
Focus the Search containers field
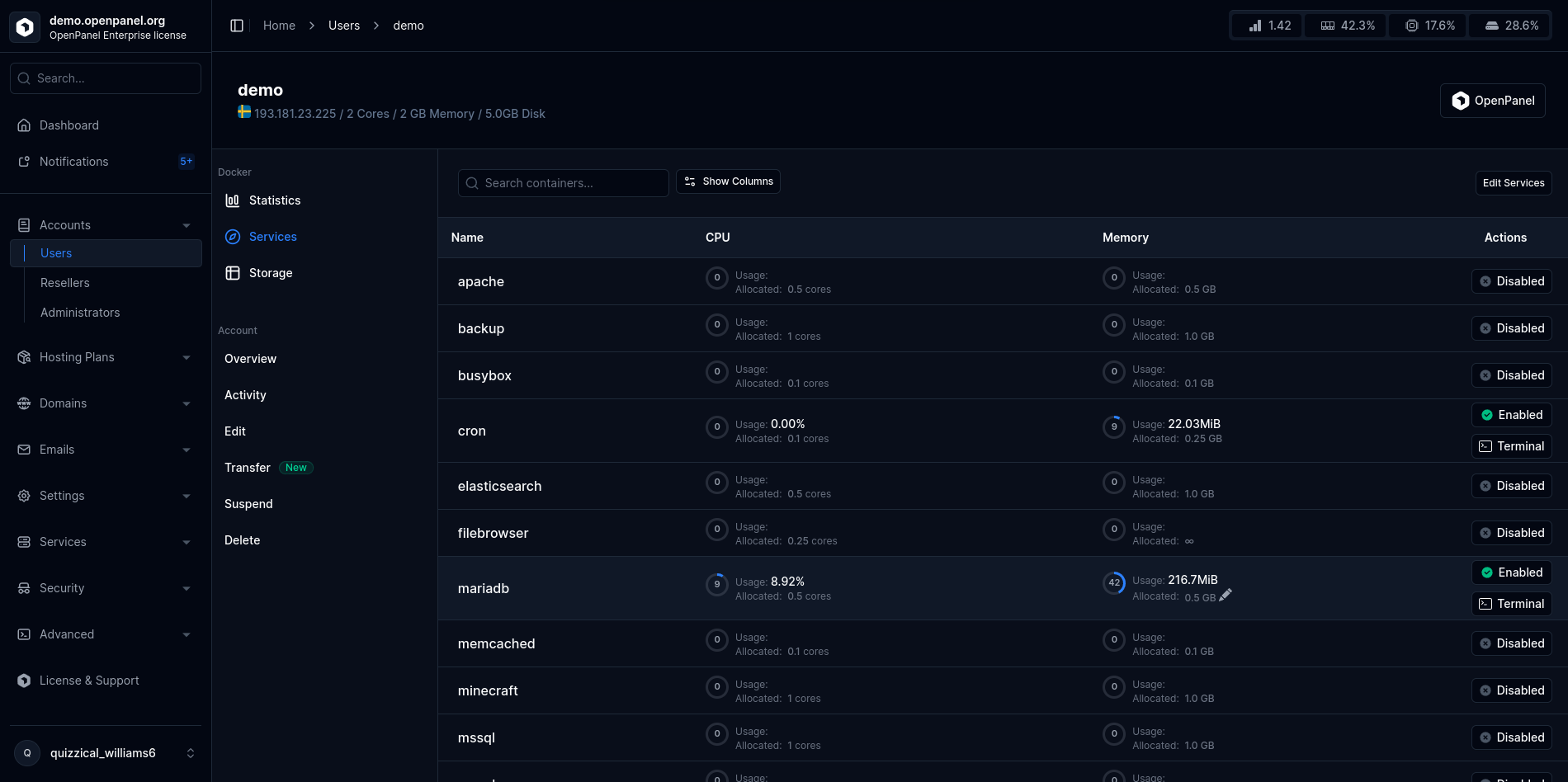click(x=563, y=183)
